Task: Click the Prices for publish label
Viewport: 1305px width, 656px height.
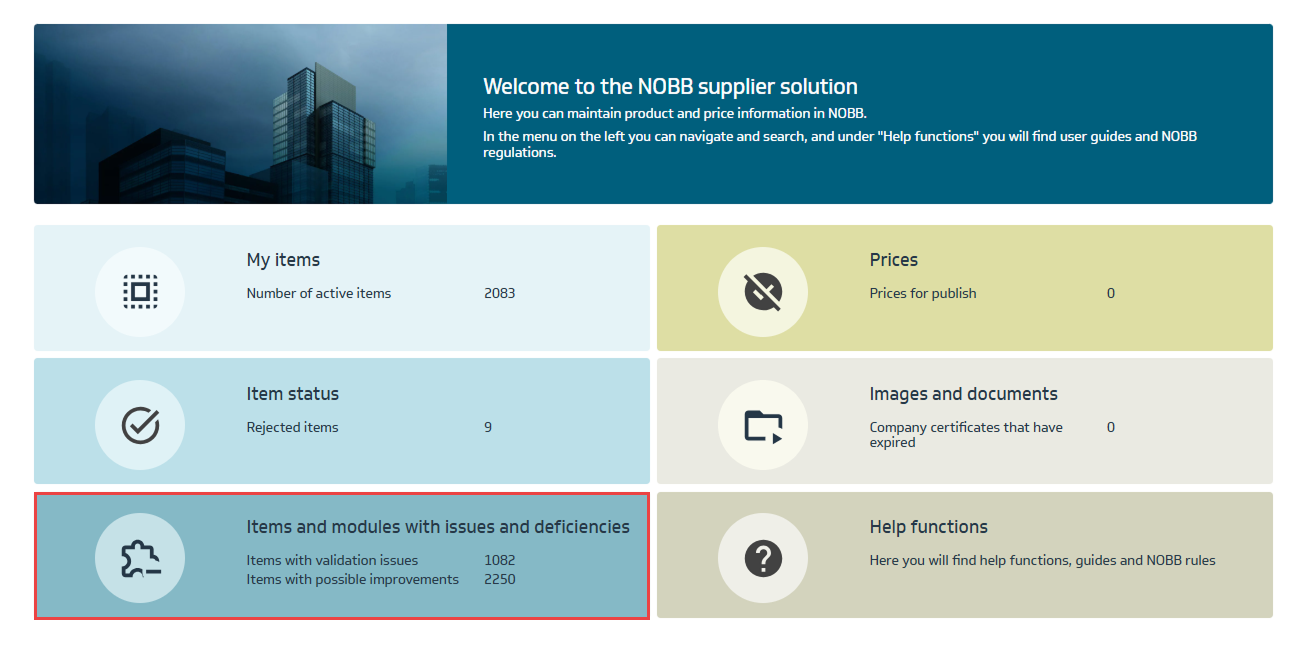Action: pyautogui.click(x=922, y=293)
